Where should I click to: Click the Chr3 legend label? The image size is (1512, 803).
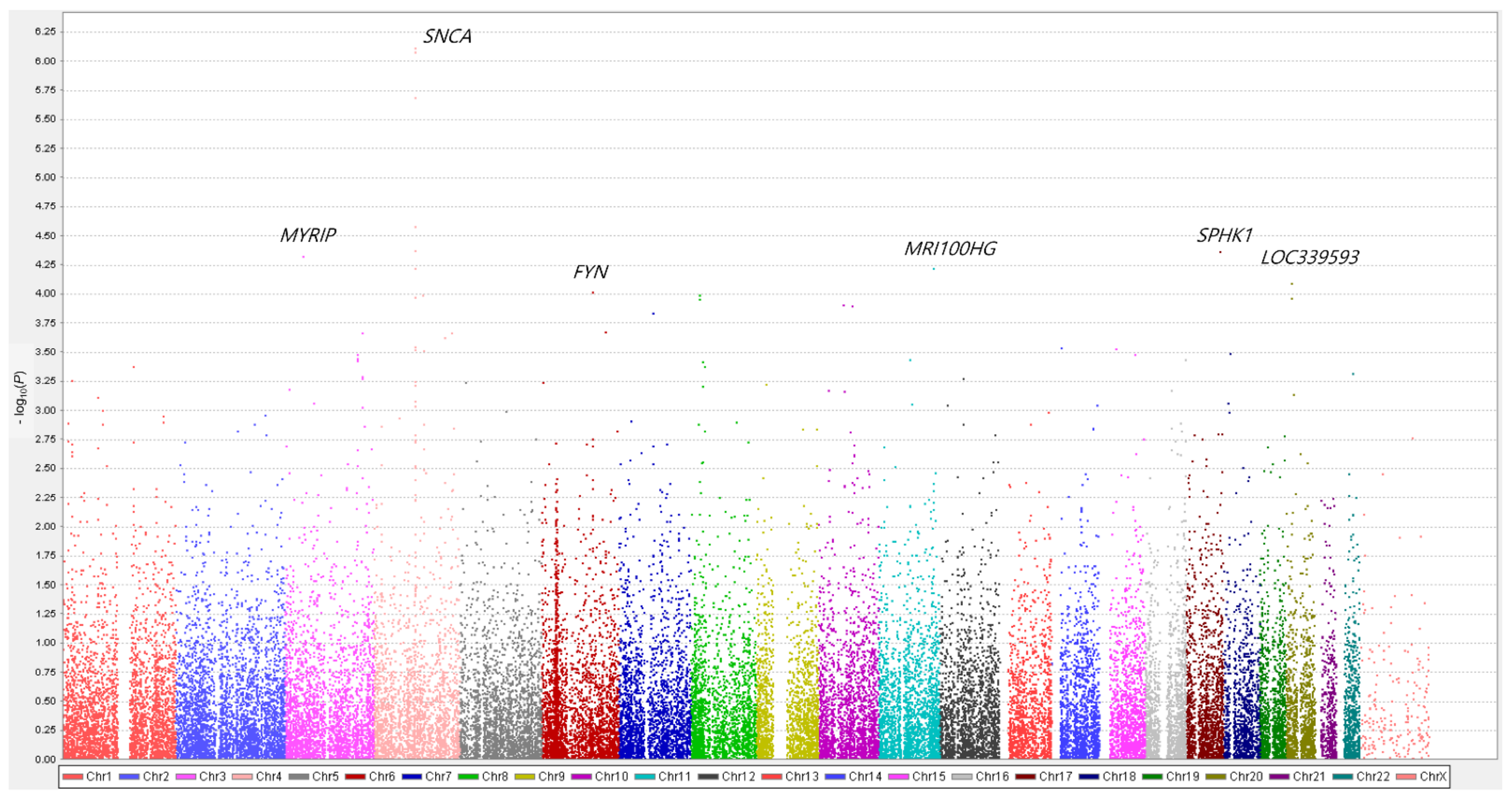click(x=212, y=777)
